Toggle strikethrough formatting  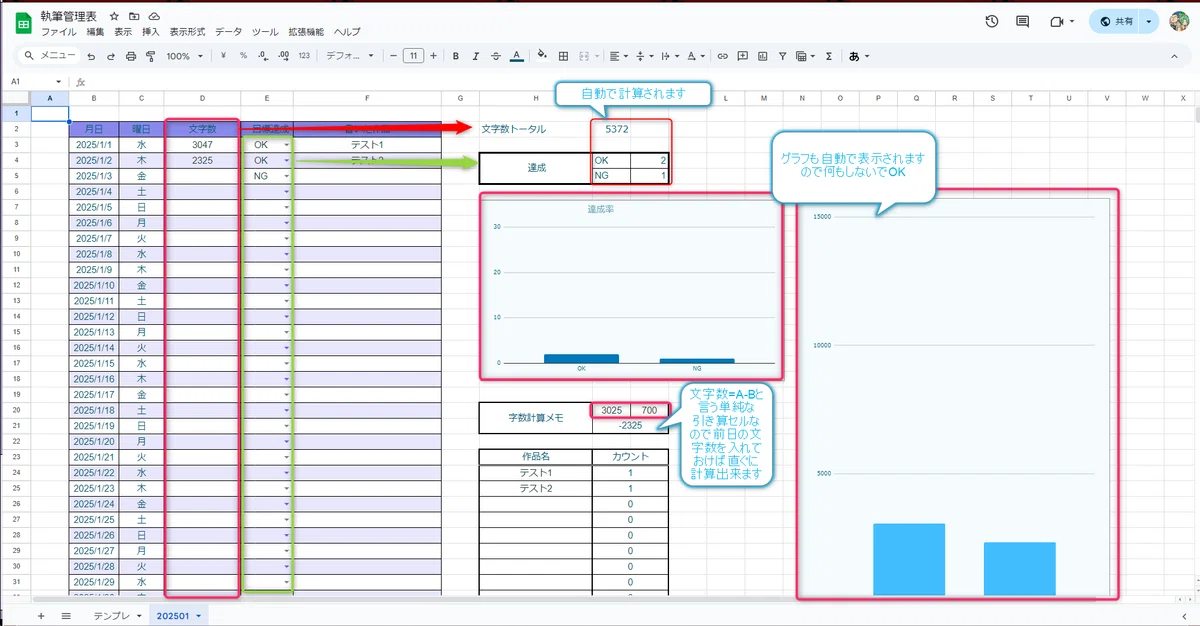click(x=496, y=56)
